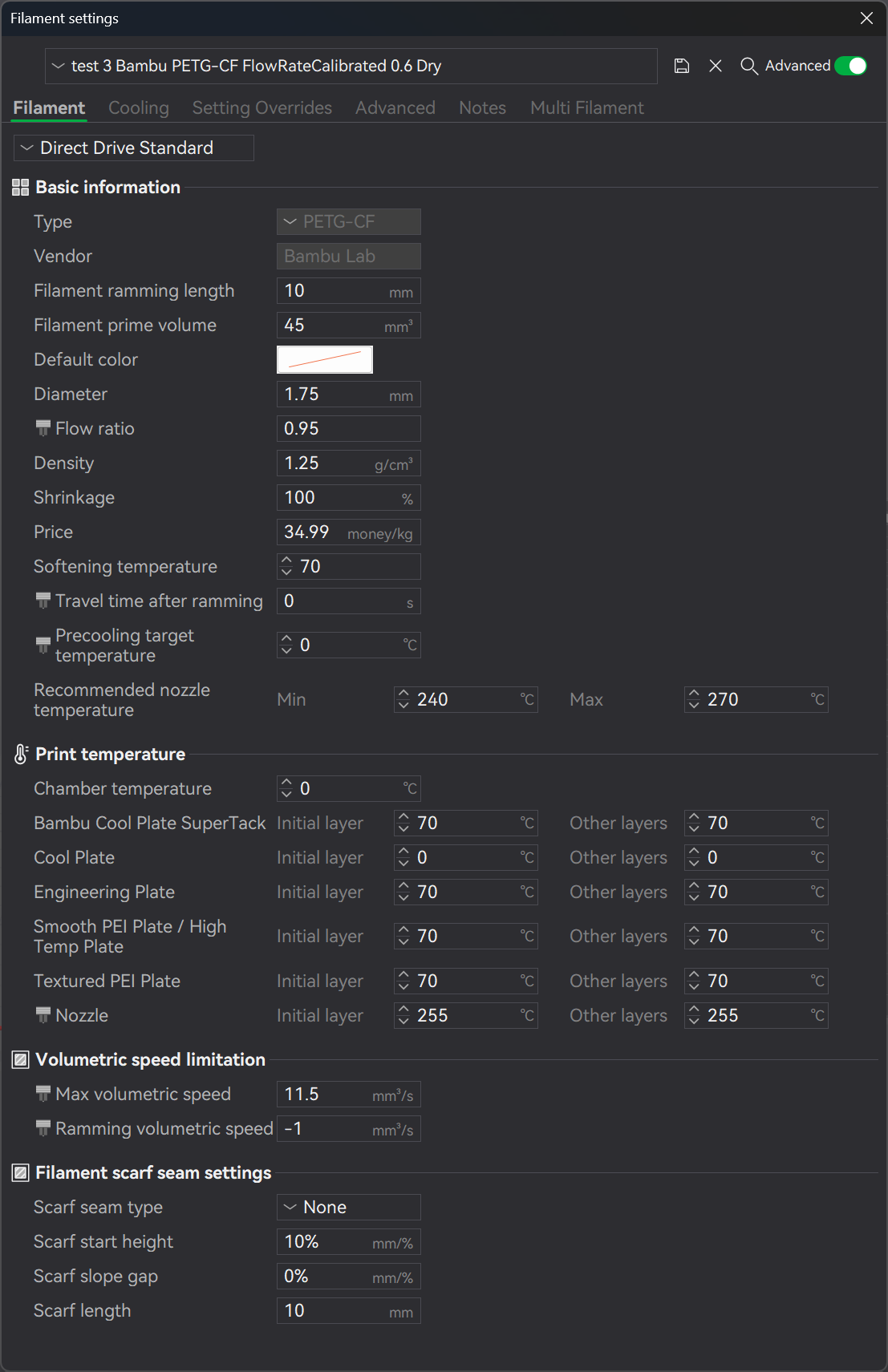This screenshot has height=1372, width=888.
Task: Click the Basic information section icon
Action: click(x=21, y=188)
